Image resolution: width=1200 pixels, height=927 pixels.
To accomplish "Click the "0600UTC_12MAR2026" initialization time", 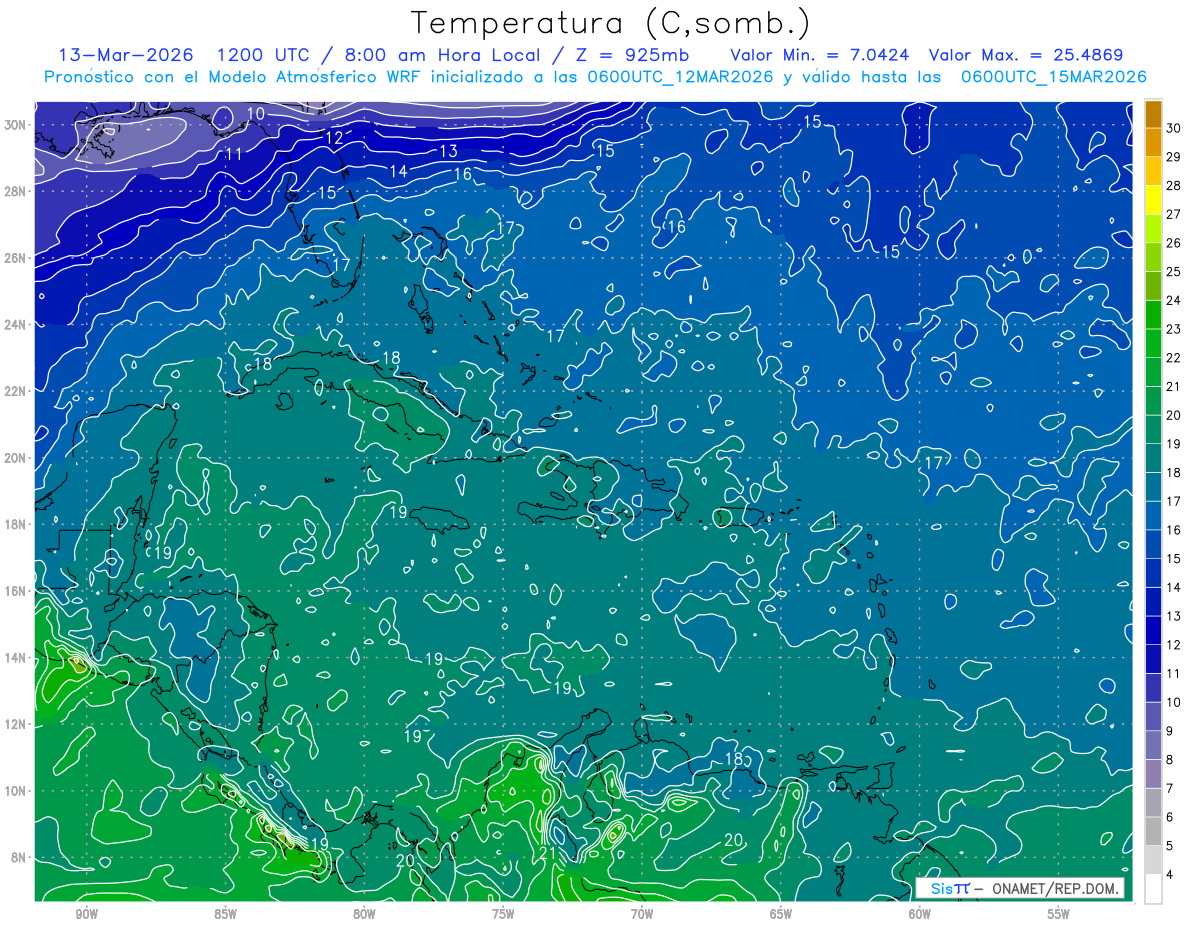I will point(679,77).
